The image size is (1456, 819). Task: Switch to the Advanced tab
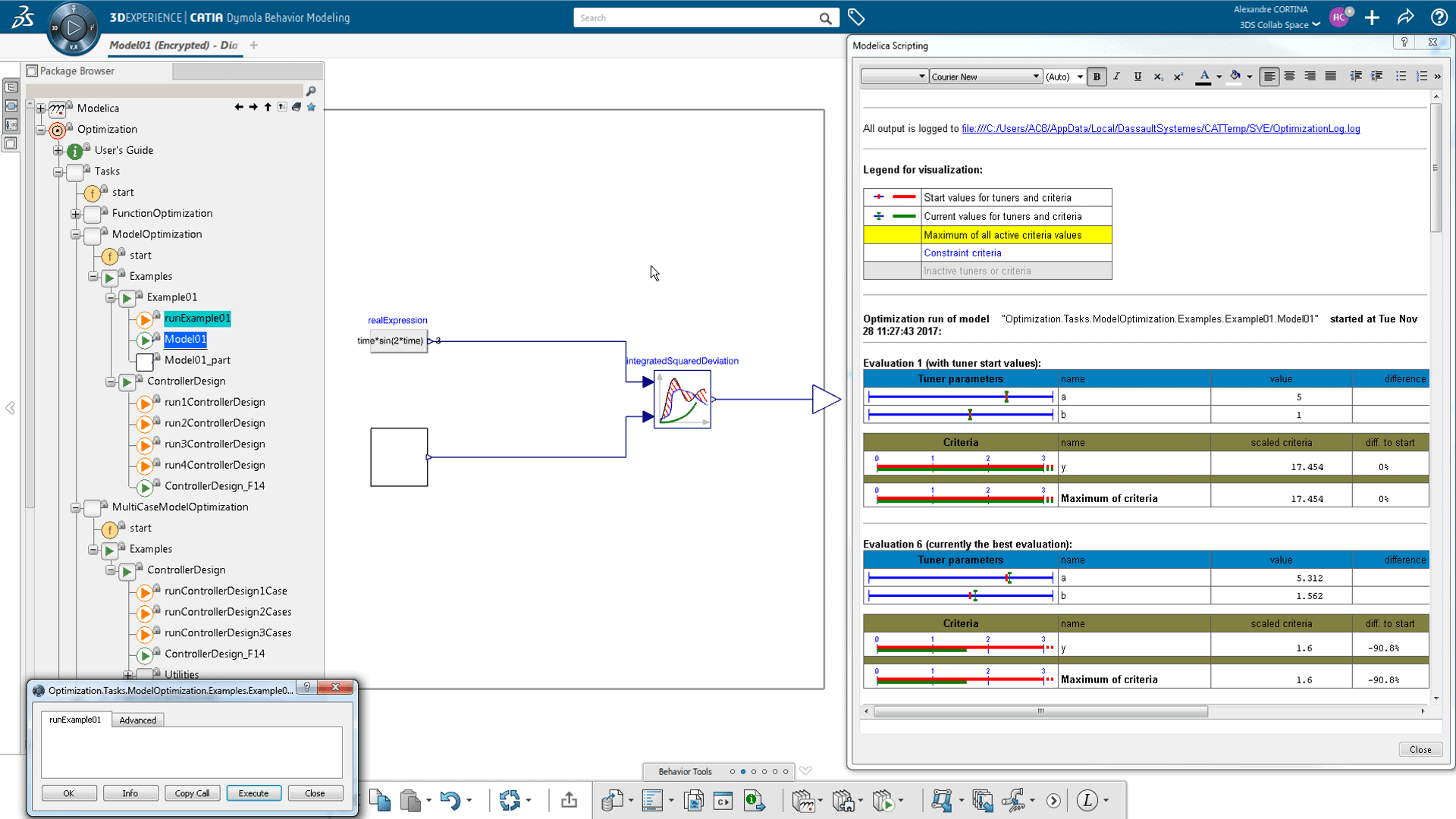(x=137, y=720)
